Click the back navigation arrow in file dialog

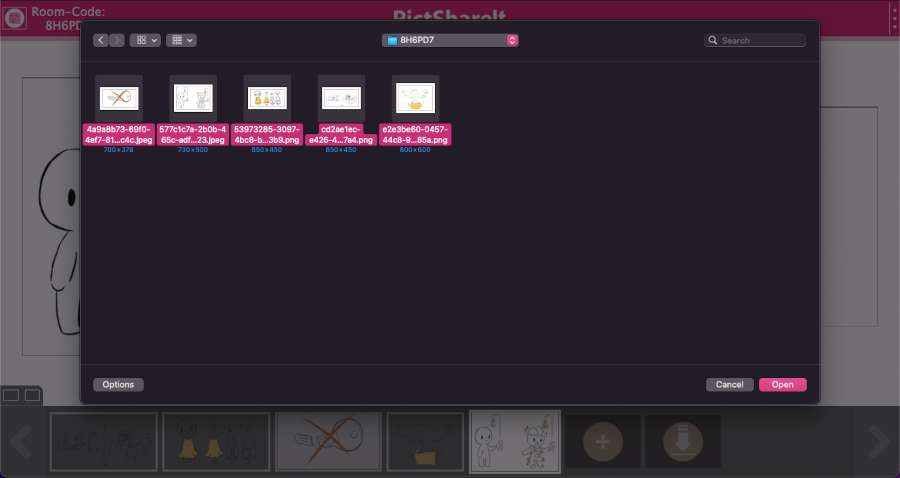coord(101,40)
